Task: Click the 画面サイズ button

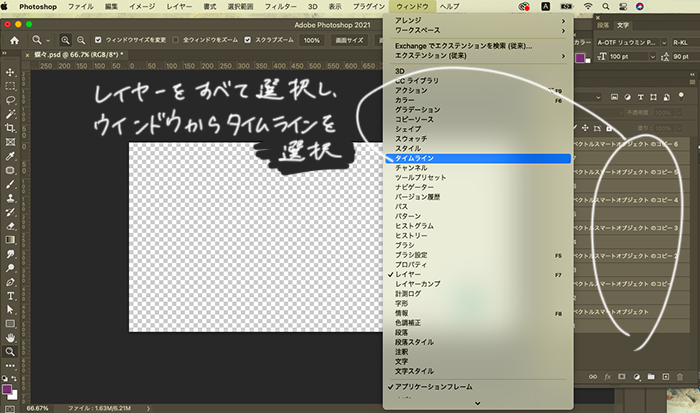Action: point(349,40)
